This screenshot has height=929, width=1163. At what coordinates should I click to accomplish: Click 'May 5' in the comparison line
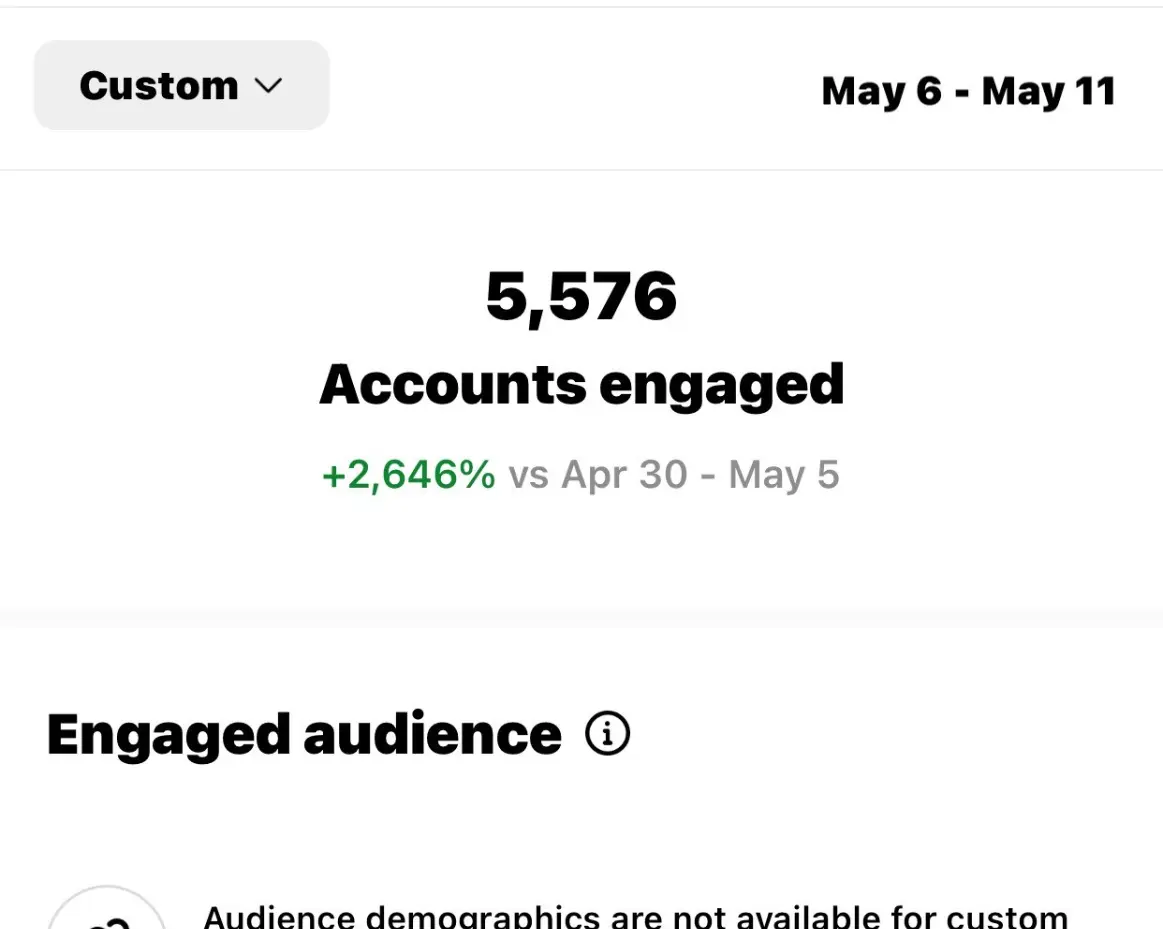[784, 475]
